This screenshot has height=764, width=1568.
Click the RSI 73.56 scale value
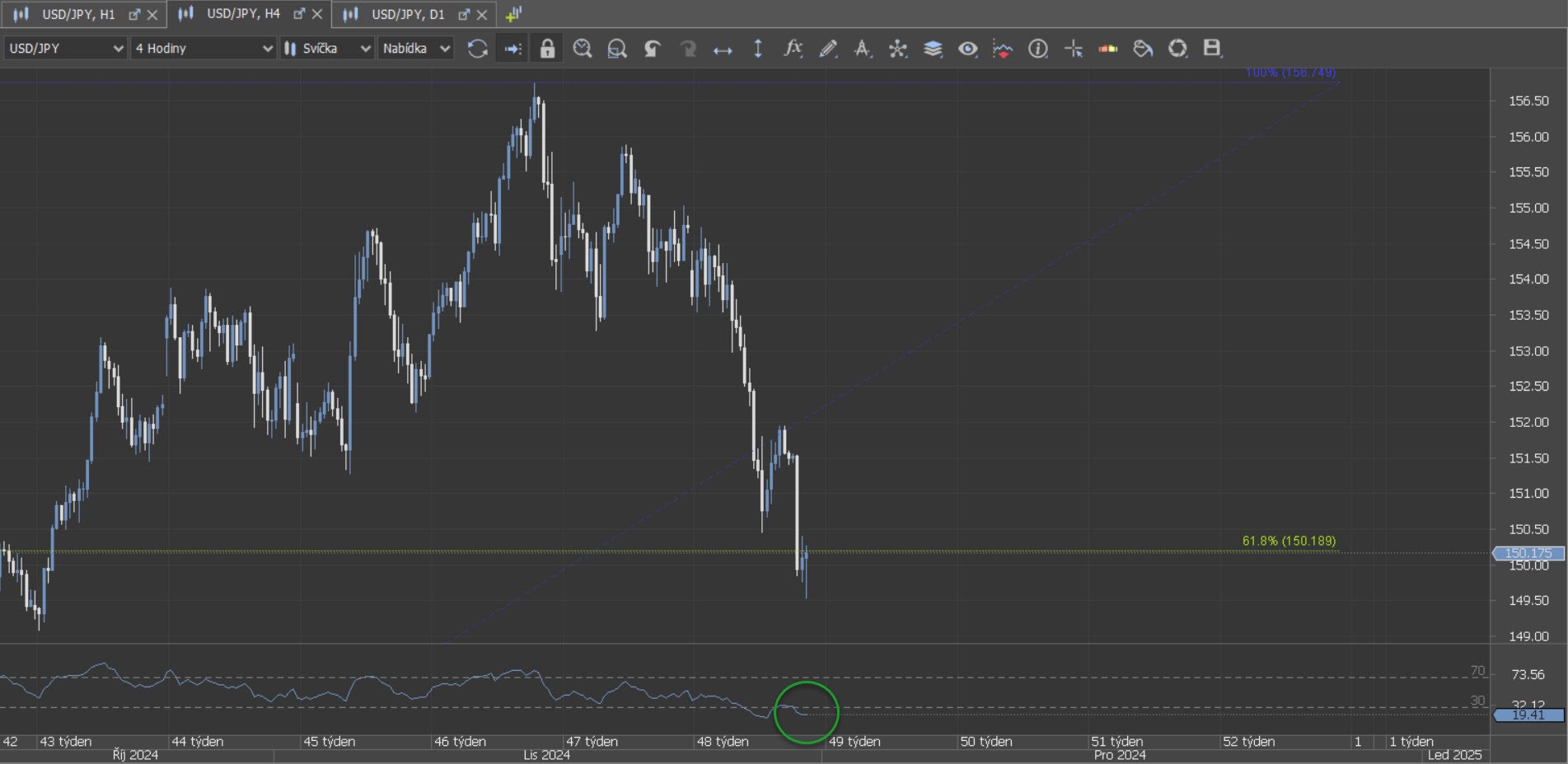click(x=1528, y=675)
